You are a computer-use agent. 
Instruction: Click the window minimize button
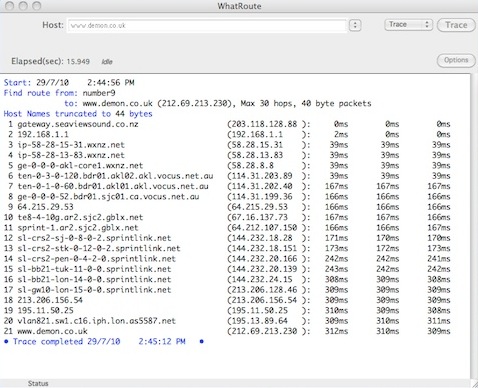[23, 6]
